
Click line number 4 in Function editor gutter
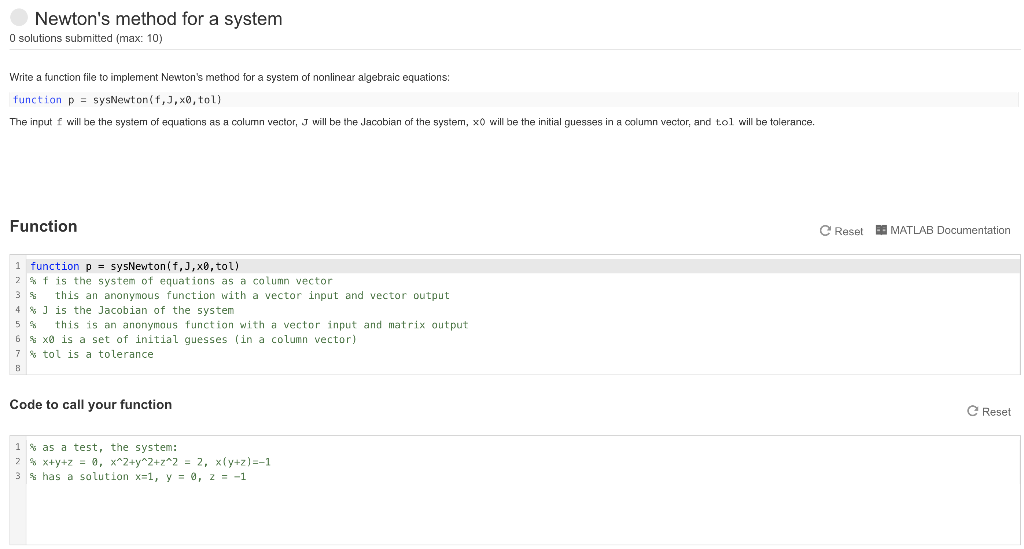(x=18, y=310)
